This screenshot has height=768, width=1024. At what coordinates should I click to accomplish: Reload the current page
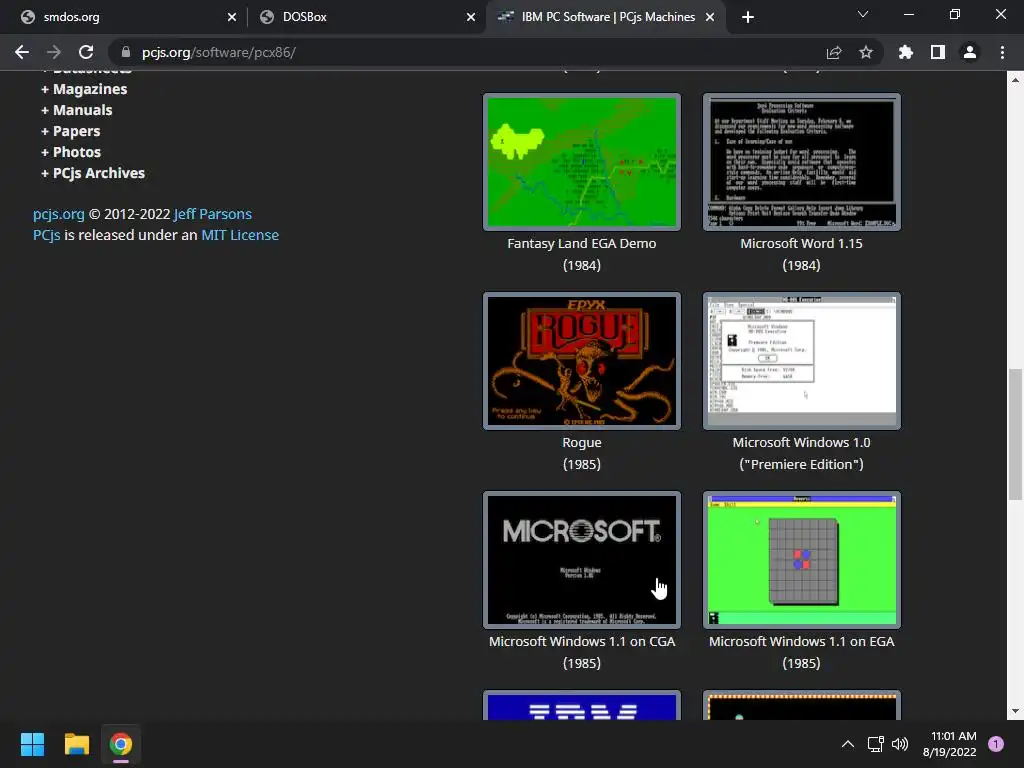pyautogui.click(x=86, y=52)
